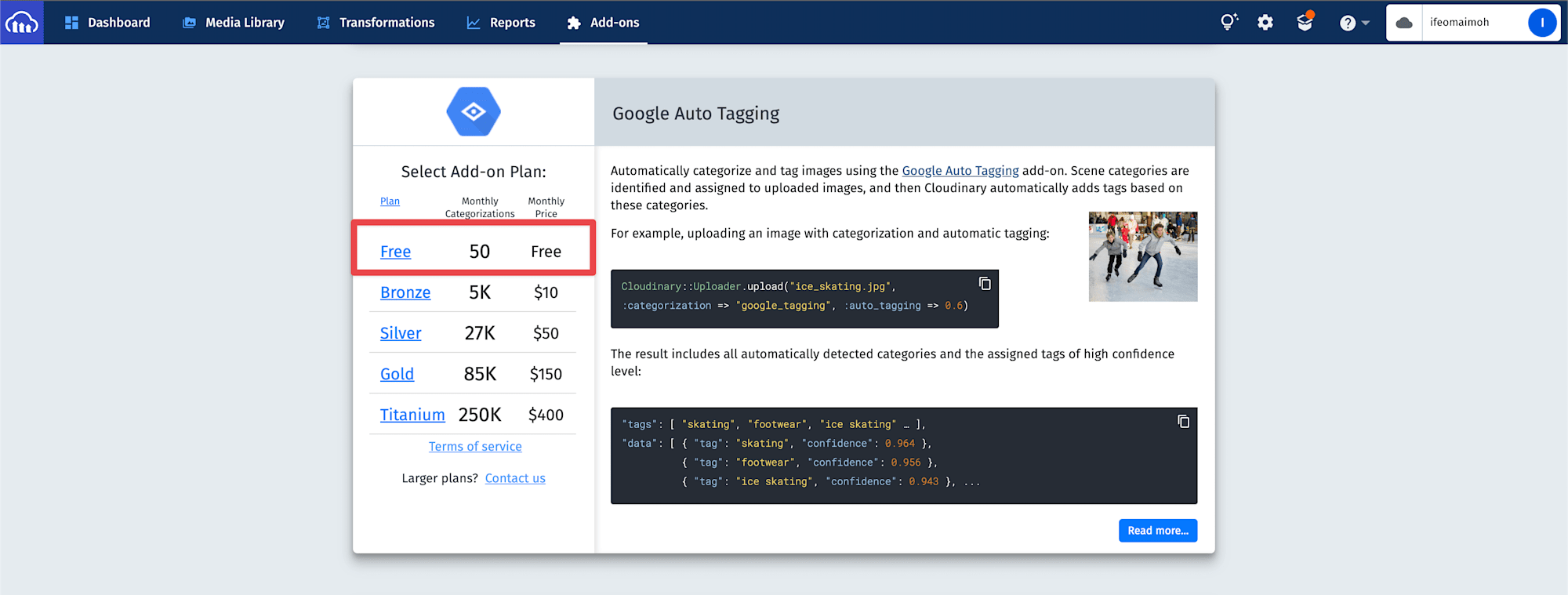Click the 50 categorizations value
The width and height of the screenshot is (1568, 595).
click(480, 252)
